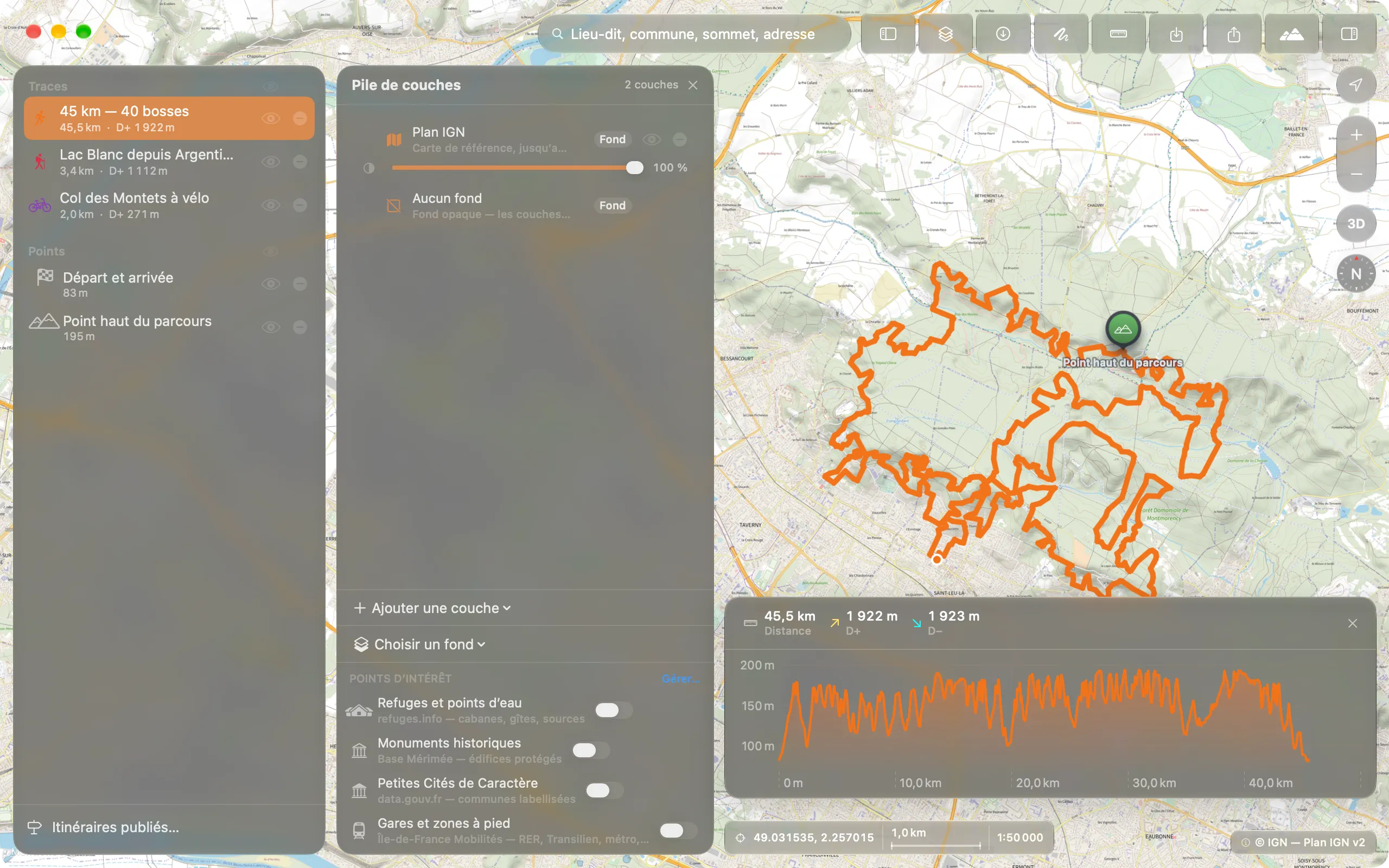Click Gérer link for points d'intérêt
This screenshot has width=1389, height=868.
[680, 679]
